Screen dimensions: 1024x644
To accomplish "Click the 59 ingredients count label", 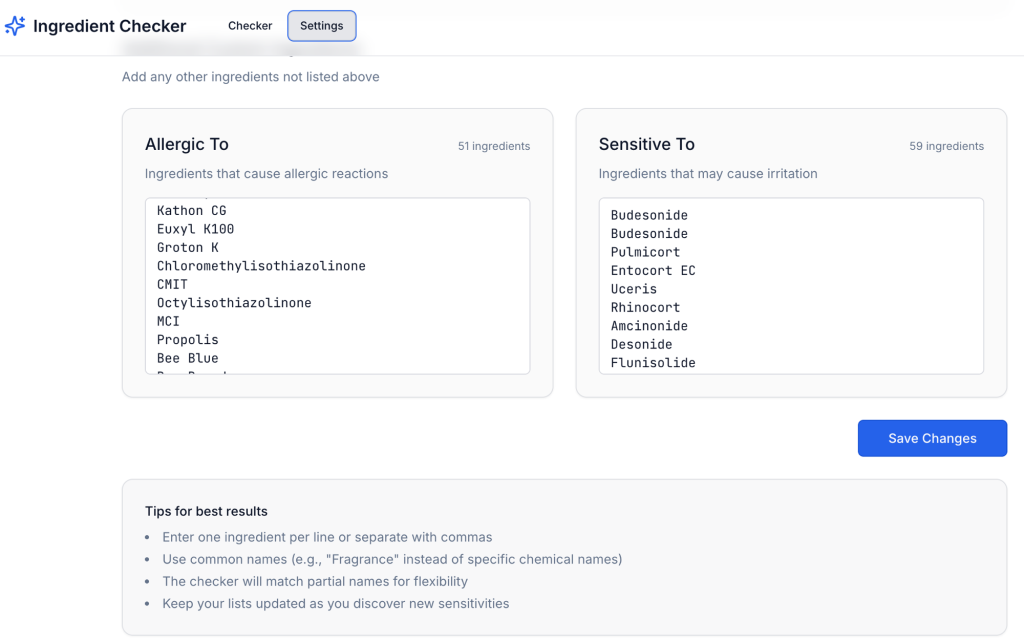I will coord(946,146).
